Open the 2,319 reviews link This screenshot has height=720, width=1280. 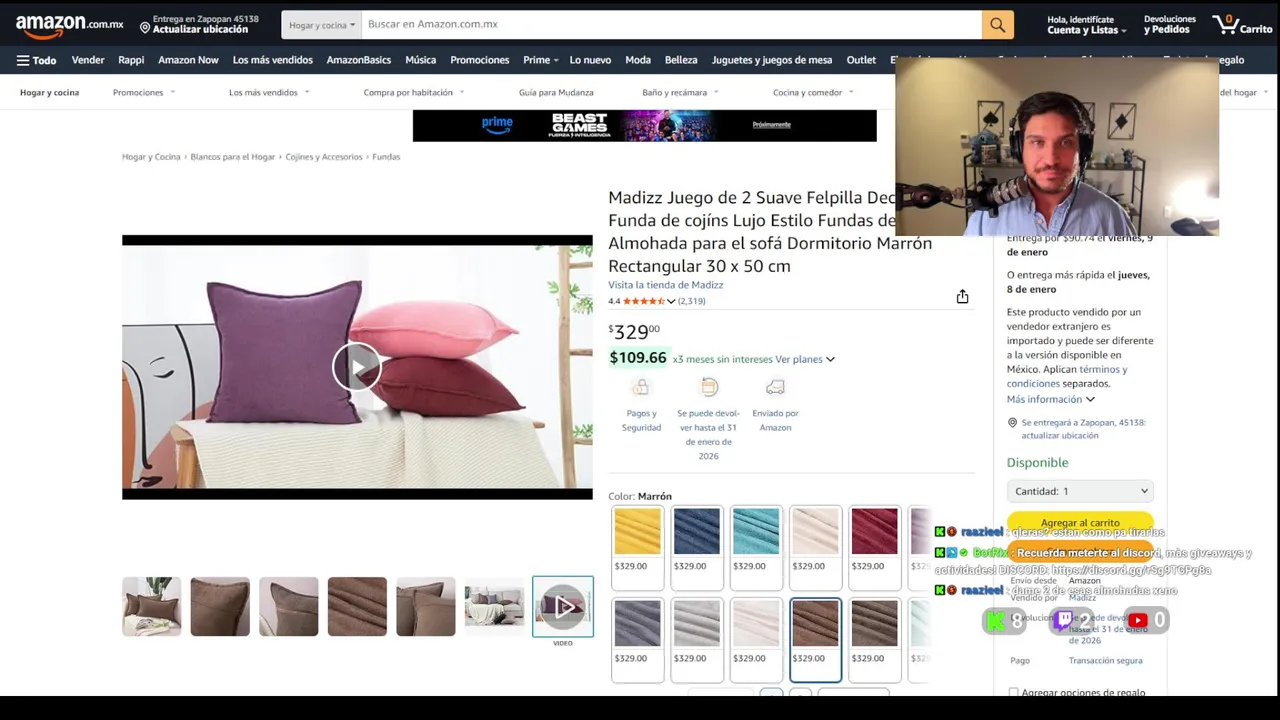[x=692, y=301]
